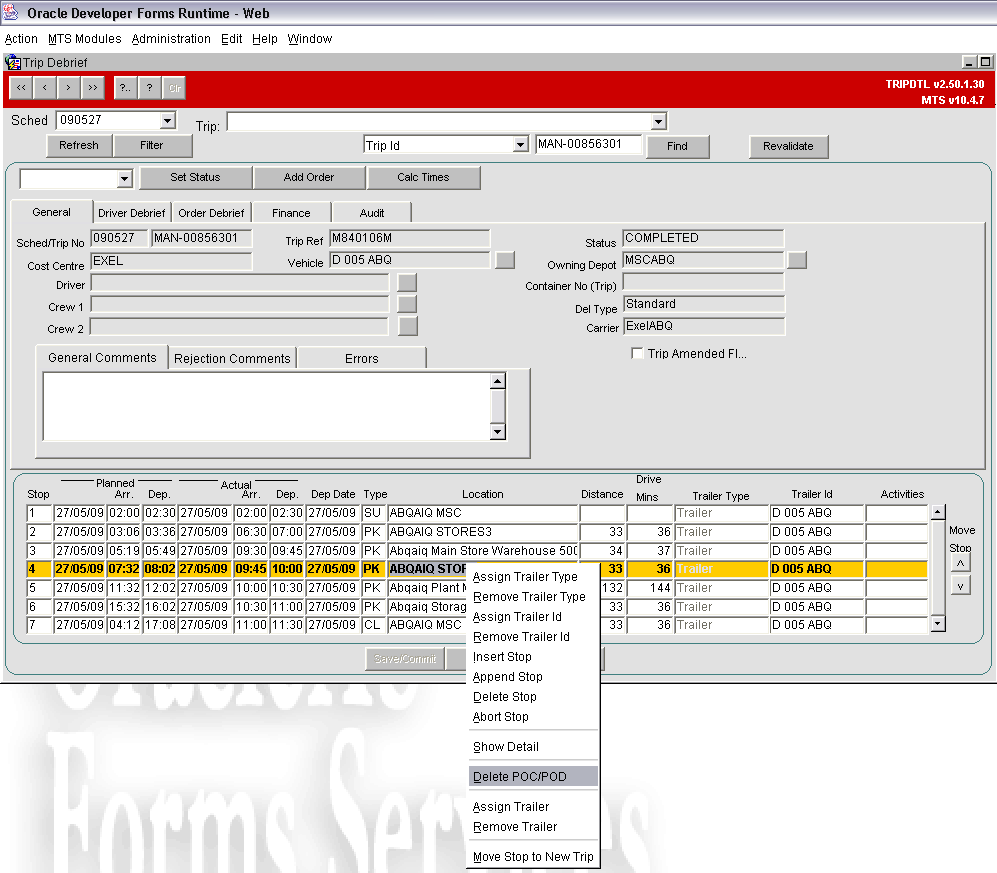This screenshot has width=997, height=873.
Task: Click the Find button
Action: pyautogui.click(x=677, y=146)
